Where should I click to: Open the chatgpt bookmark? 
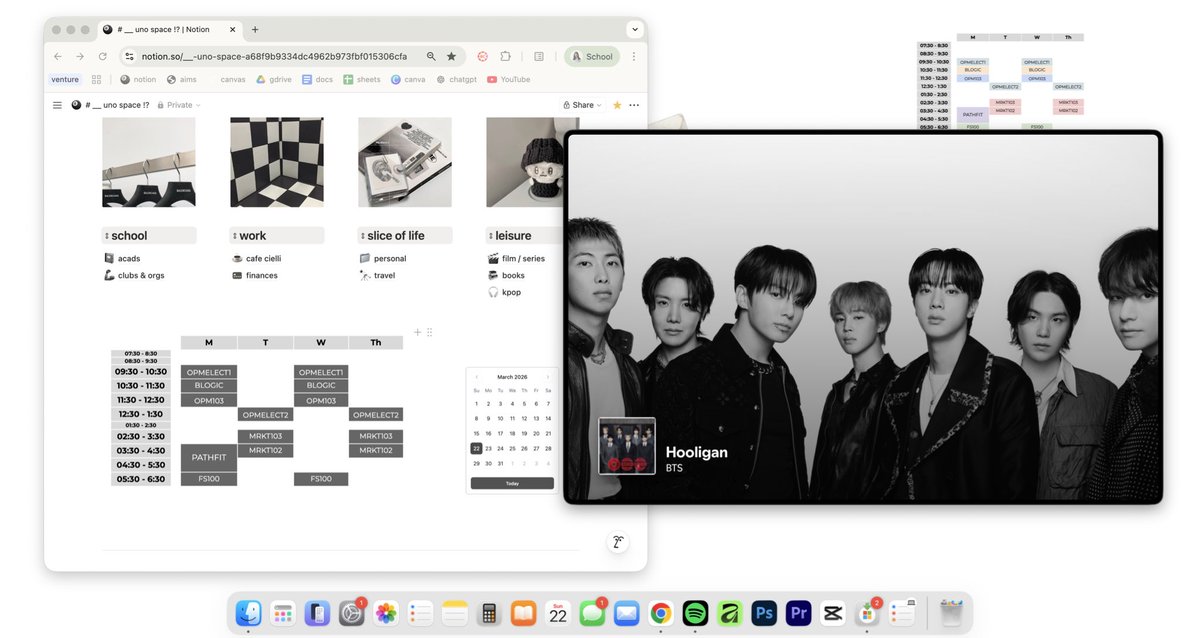pyautogui.click(x=456, y=79)
